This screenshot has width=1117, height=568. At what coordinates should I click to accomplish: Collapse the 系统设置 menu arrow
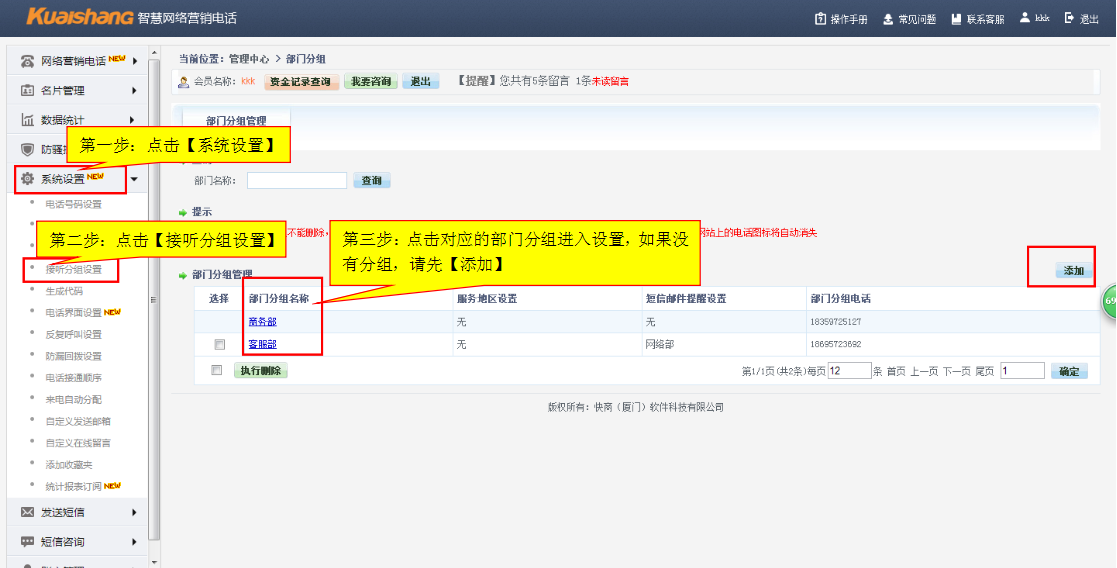coord(134,180)
